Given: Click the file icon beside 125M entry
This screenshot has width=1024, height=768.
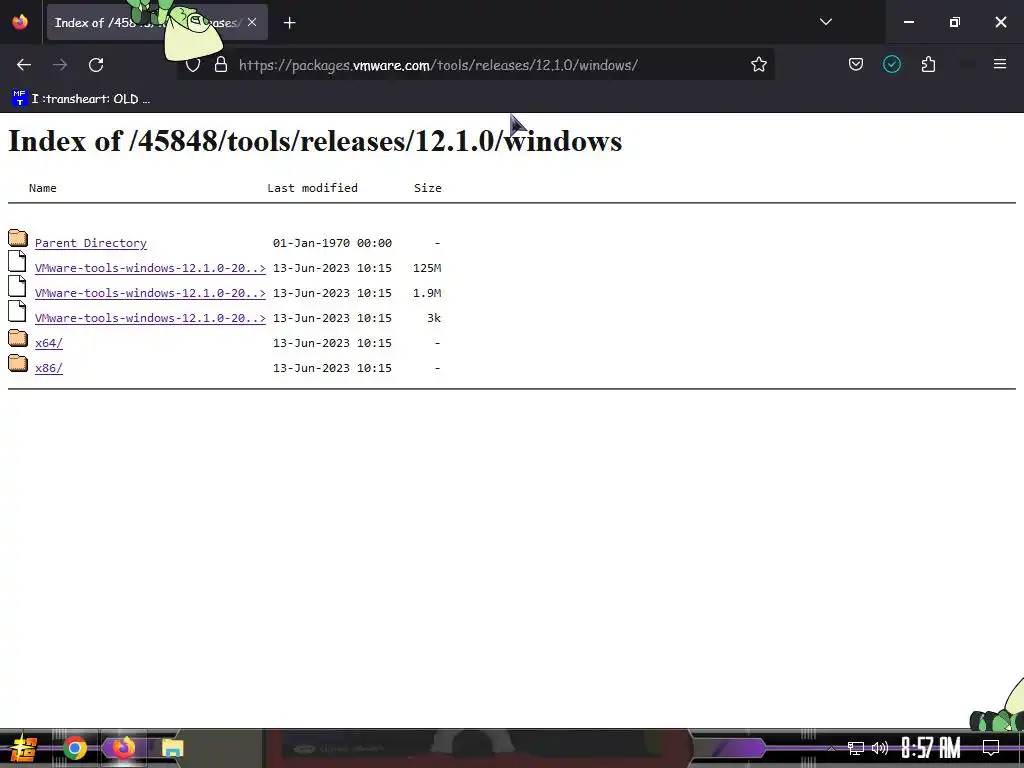Looking at the screenshot, I should pyautogui.click(x=17, y=261).
